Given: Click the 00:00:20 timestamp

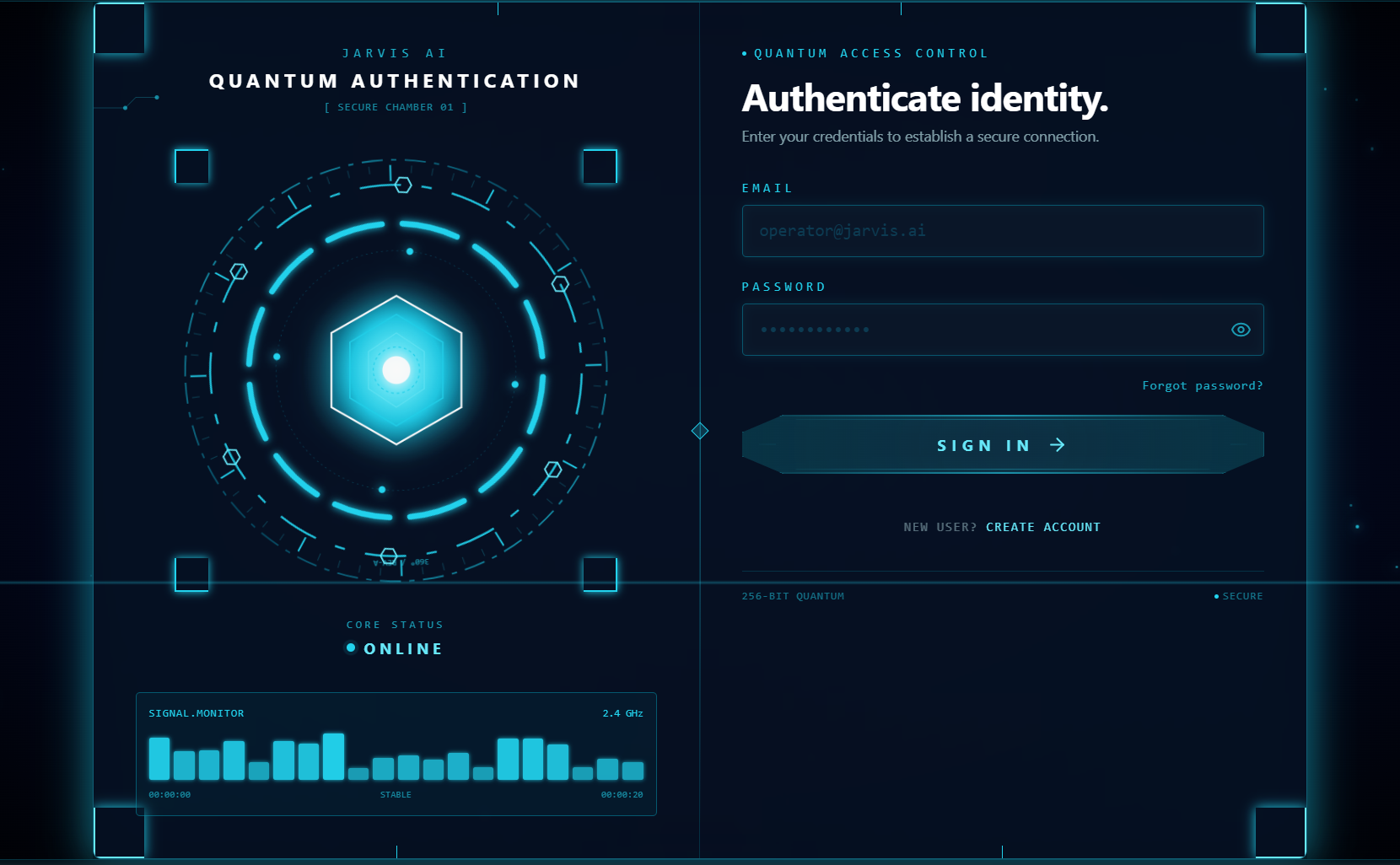Looking at the screenshot, I should (x=622, y=795).
